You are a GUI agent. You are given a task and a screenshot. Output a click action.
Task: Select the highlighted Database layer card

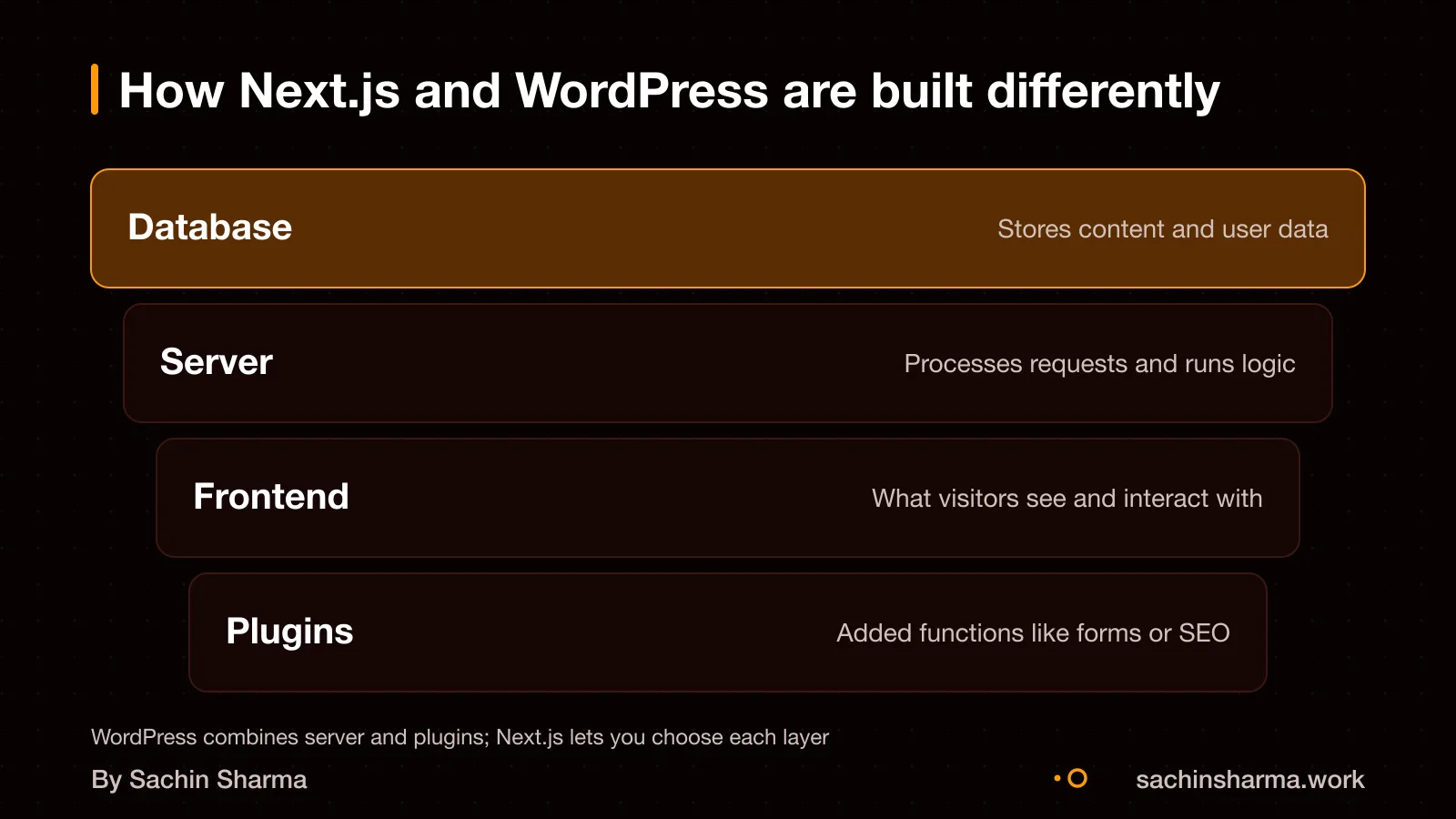click(728, 228)
